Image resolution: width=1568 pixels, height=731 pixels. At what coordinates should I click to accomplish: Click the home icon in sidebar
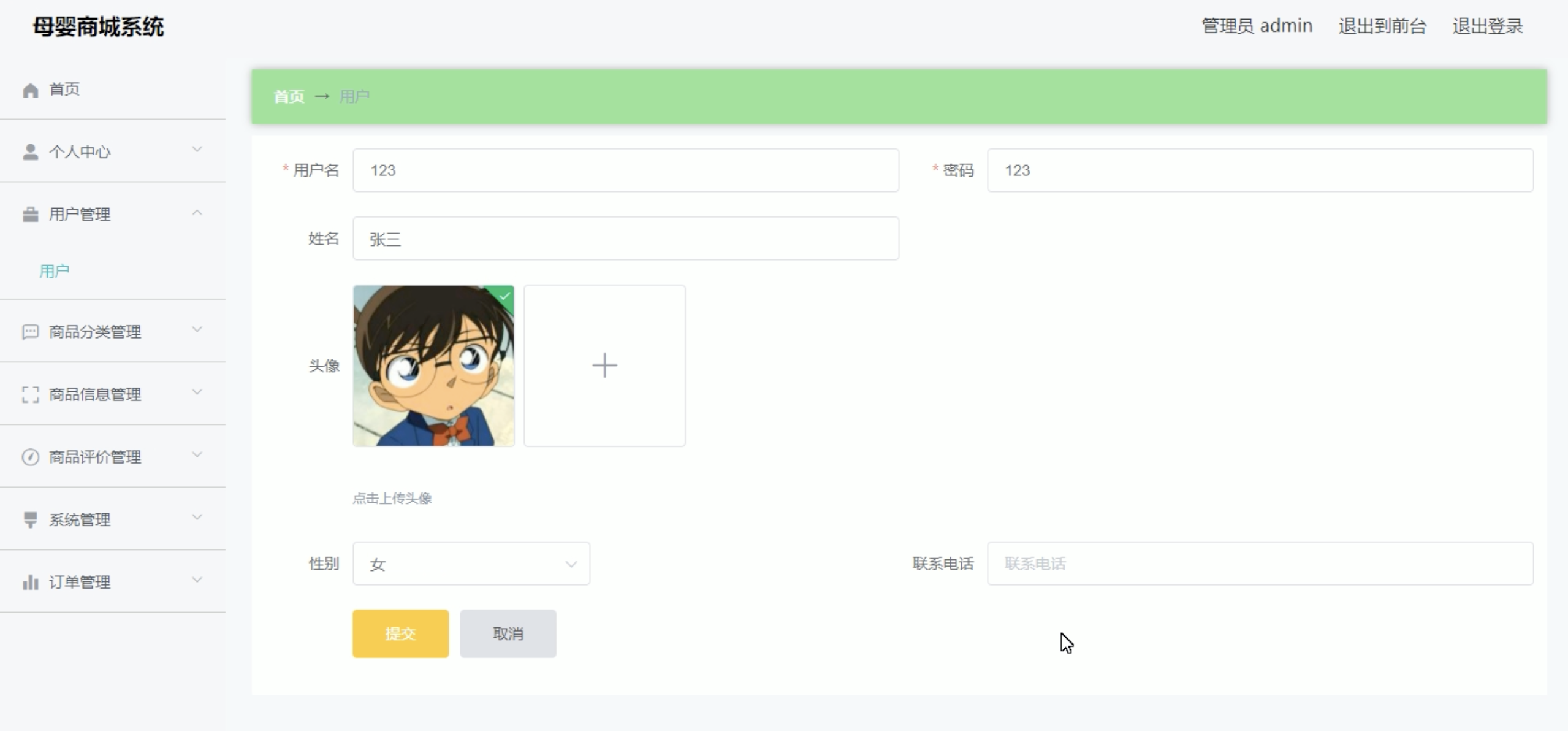click(x=30, y=90)
